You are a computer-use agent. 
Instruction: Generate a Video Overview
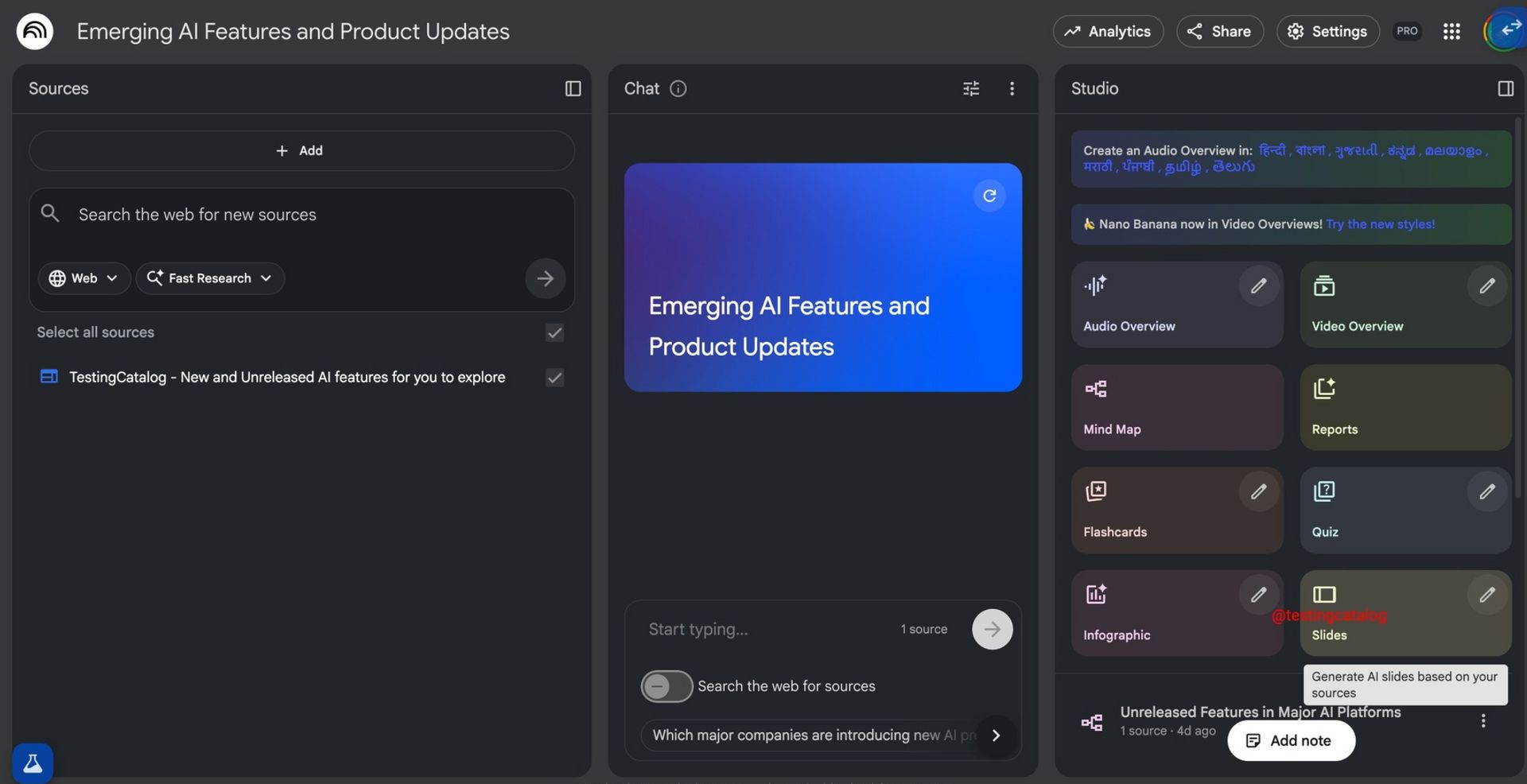point(1405,305)
